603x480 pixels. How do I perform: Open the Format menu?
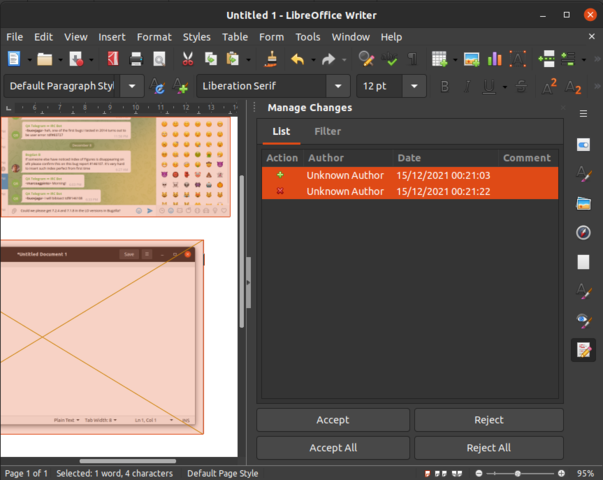(154, 37)
